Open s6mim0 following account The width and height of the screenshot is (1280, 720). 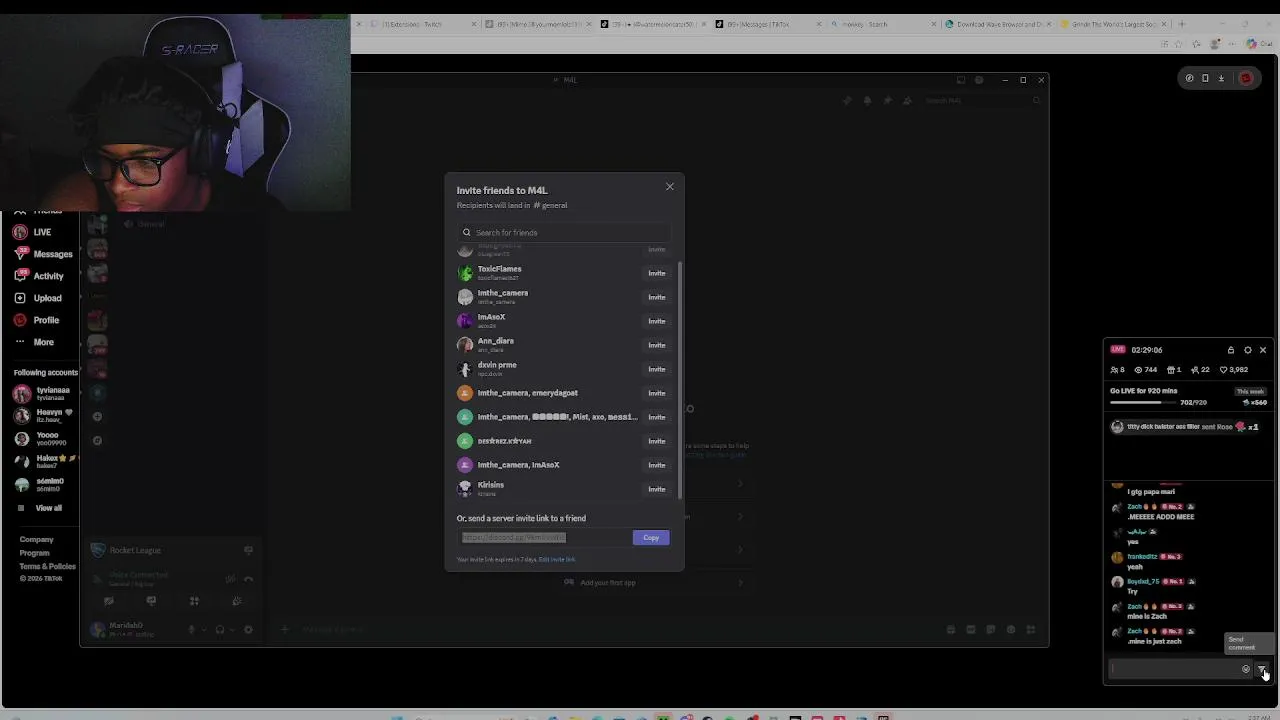[38, 485]
